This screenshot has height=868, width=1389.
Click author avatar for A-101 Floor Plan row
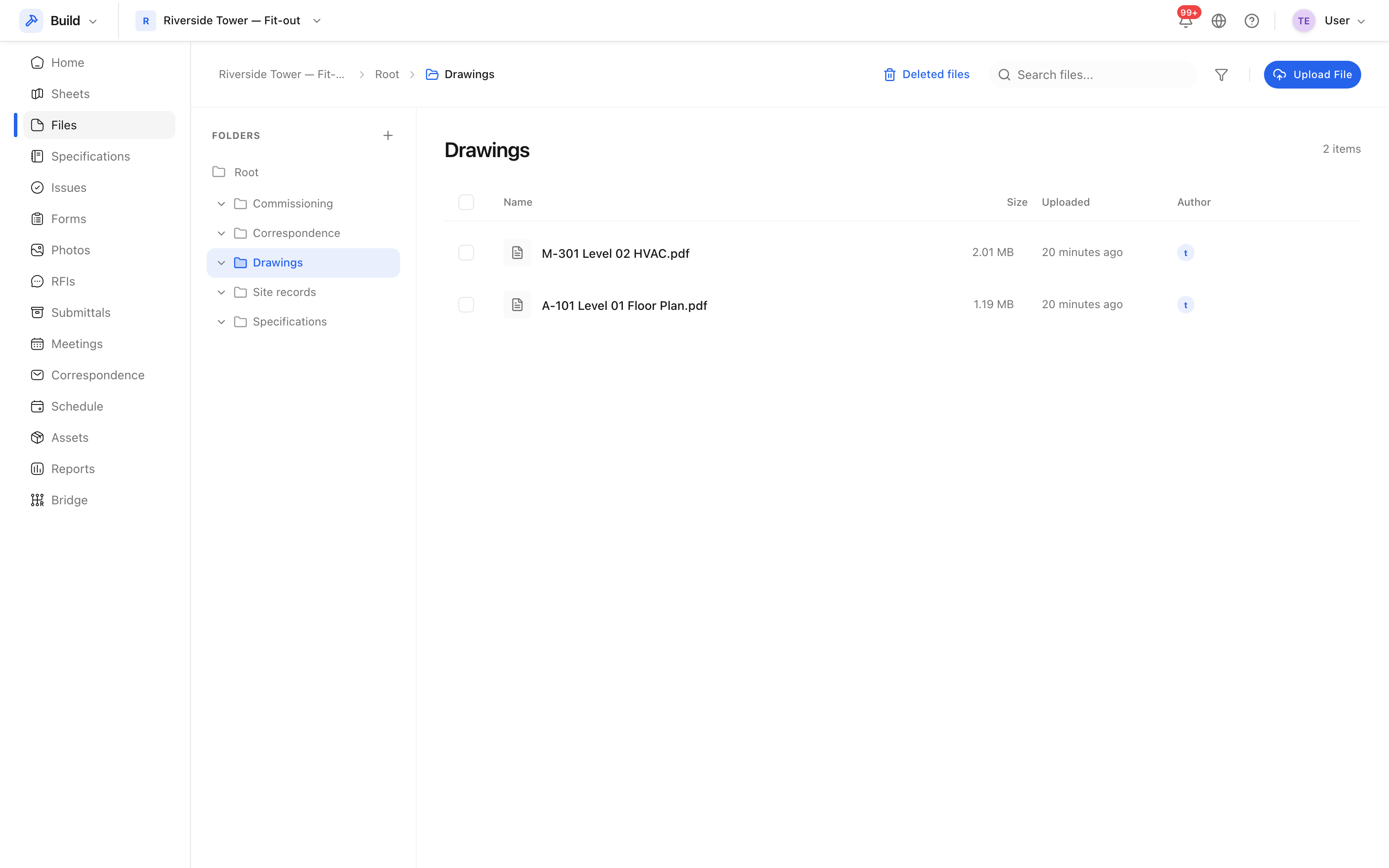[x=1186, y=305]
